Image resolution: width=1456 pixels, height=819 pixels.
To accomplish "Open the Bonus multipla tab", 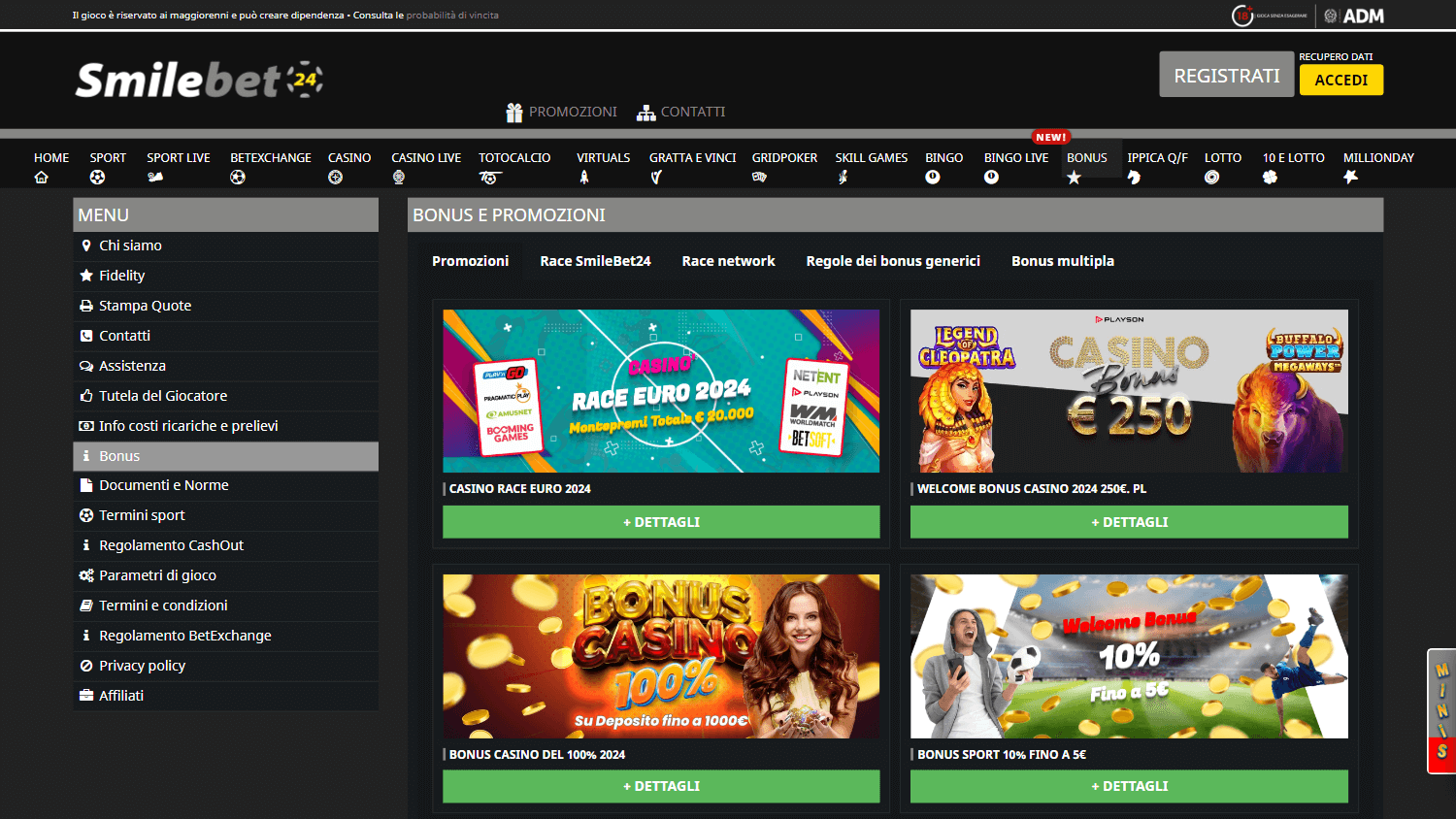I will coord(1063,261).
